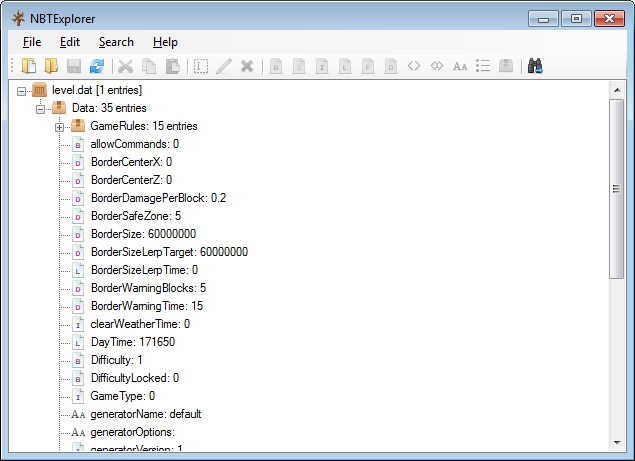Select the BorderCenterX: 0 tag
The height and width of the screenshot is (461, 635).
131,162
